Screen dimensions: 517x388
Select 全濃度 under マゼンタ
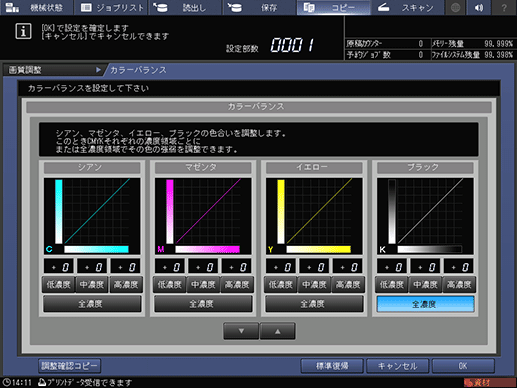(x=203, y=304)
